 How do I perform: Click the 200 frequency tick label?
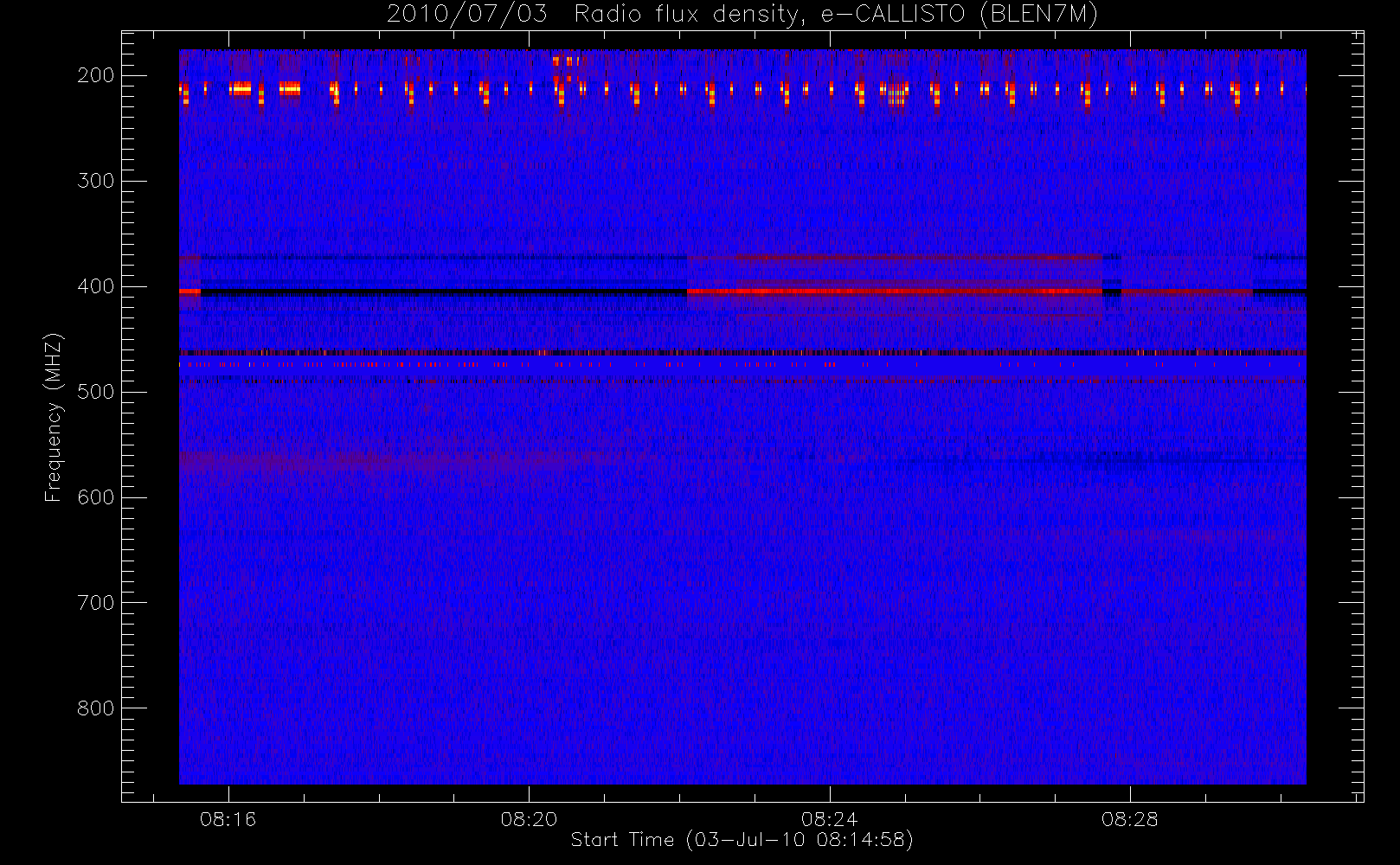point(96,75)
